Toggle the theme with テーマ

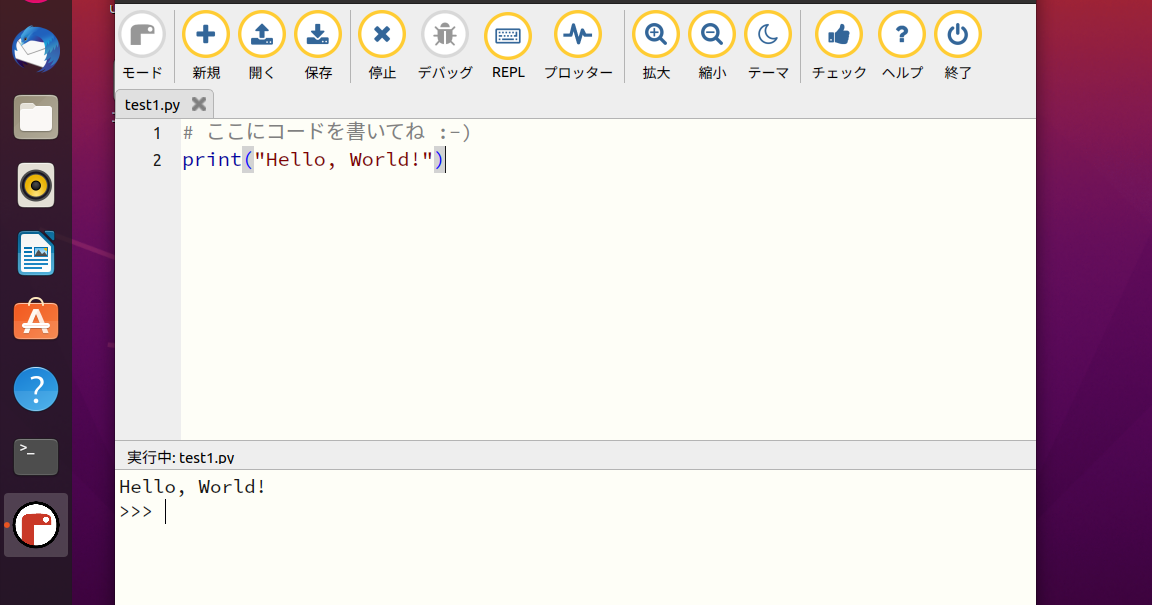pos(767,33)
